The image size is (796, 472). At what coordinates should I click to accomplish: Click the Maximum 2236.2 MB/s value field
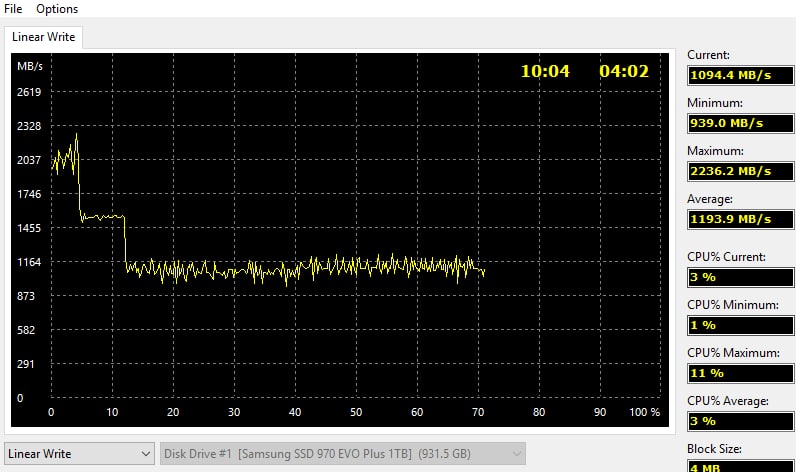click(x=740, y=171)
